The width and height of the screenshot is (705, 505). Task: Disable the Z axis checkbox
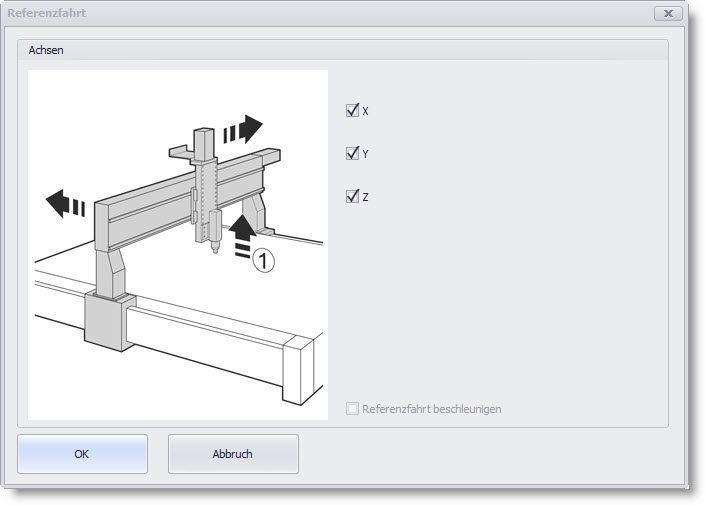(352, 197)
